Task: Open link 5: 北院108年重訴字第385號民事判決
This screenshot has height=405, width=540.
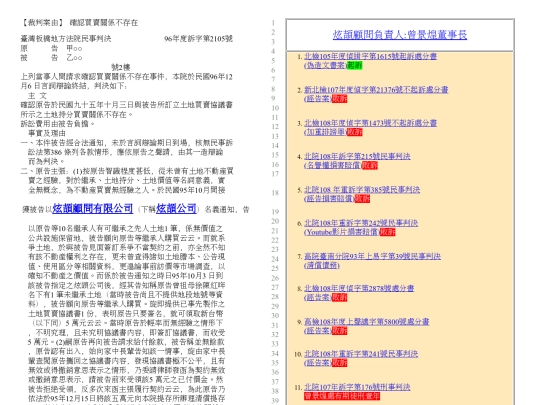Action: click(x=362, y=190)
